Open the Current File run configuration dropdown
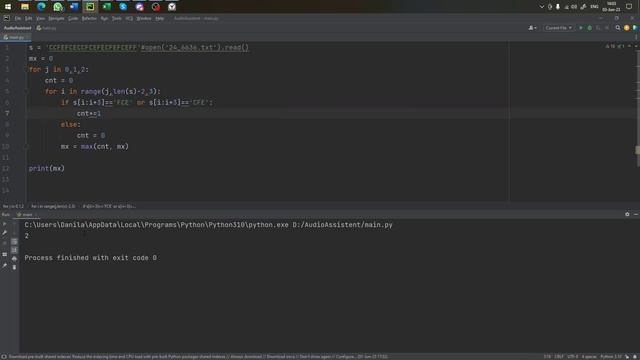The width and height of the screenshot is (640, 360). pos(558,28)
